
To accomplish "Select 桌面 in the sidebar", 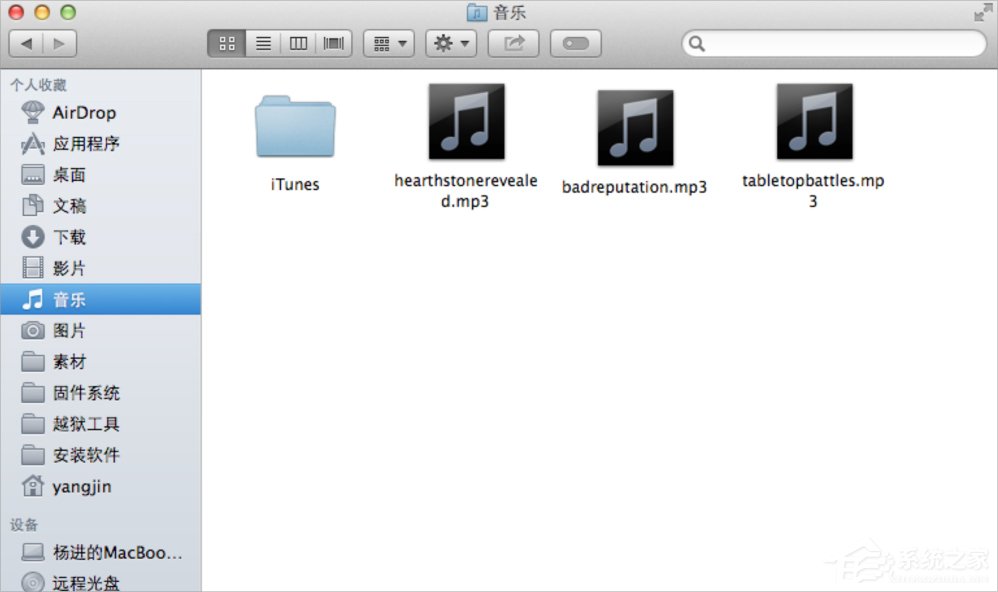I will click(69, 175).
